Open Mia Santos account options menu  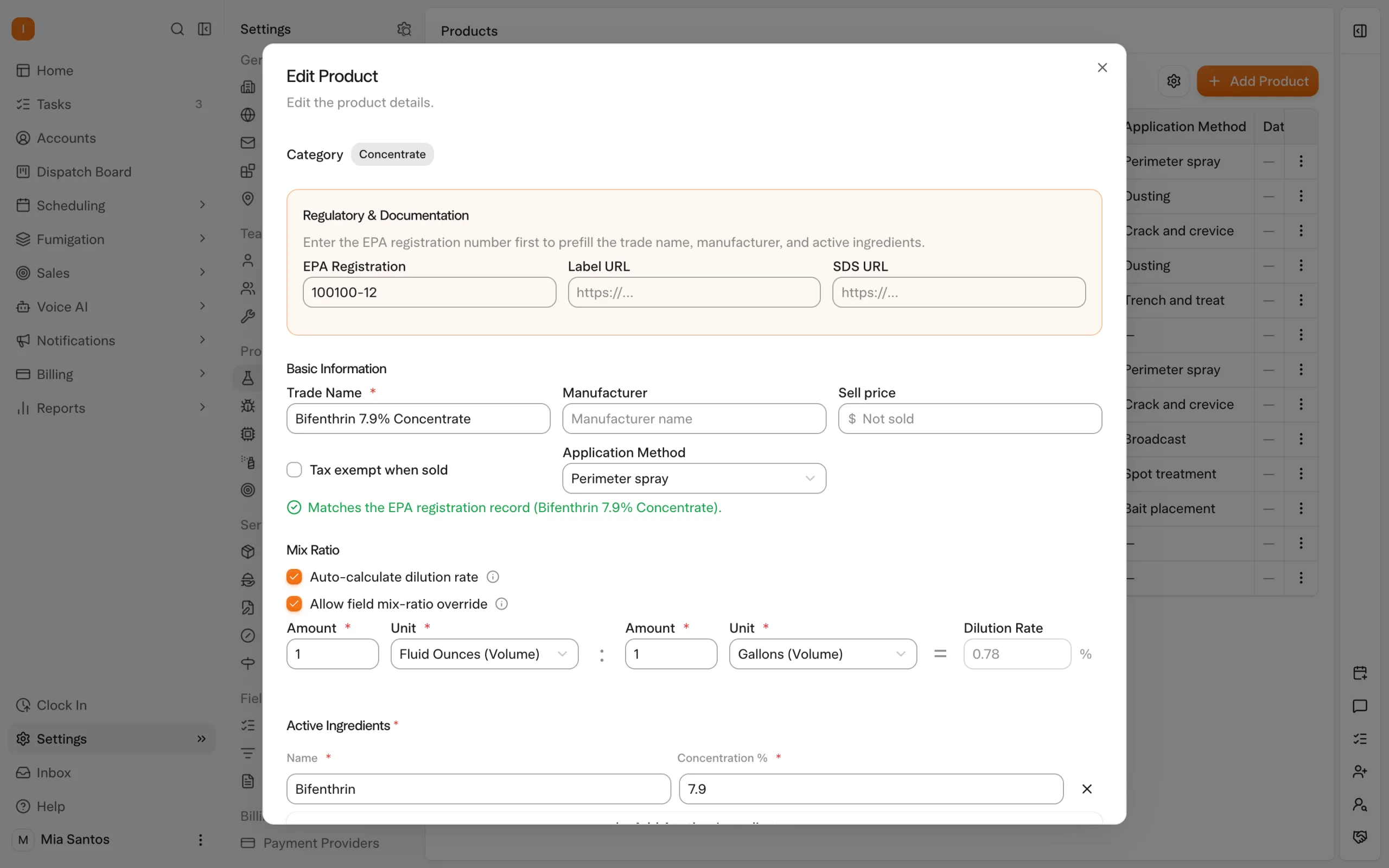tap(200, 839)
